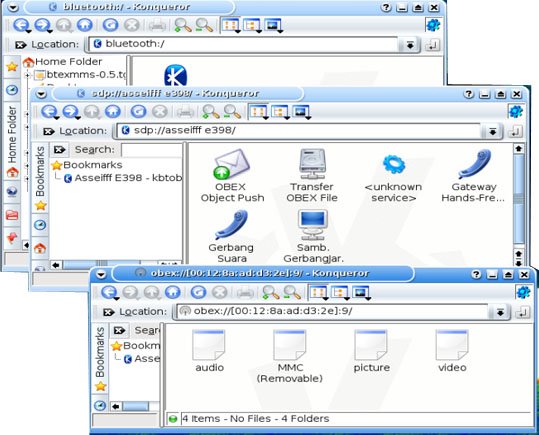Open window menu of obex:// title bar
This screenshot has height=435, width=539.
pos(101,274)
